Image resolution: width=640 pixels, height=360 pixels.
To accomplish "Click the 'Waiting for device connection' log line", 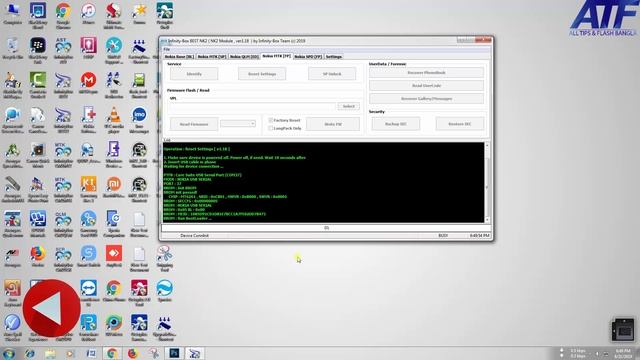I will [193, 167].
